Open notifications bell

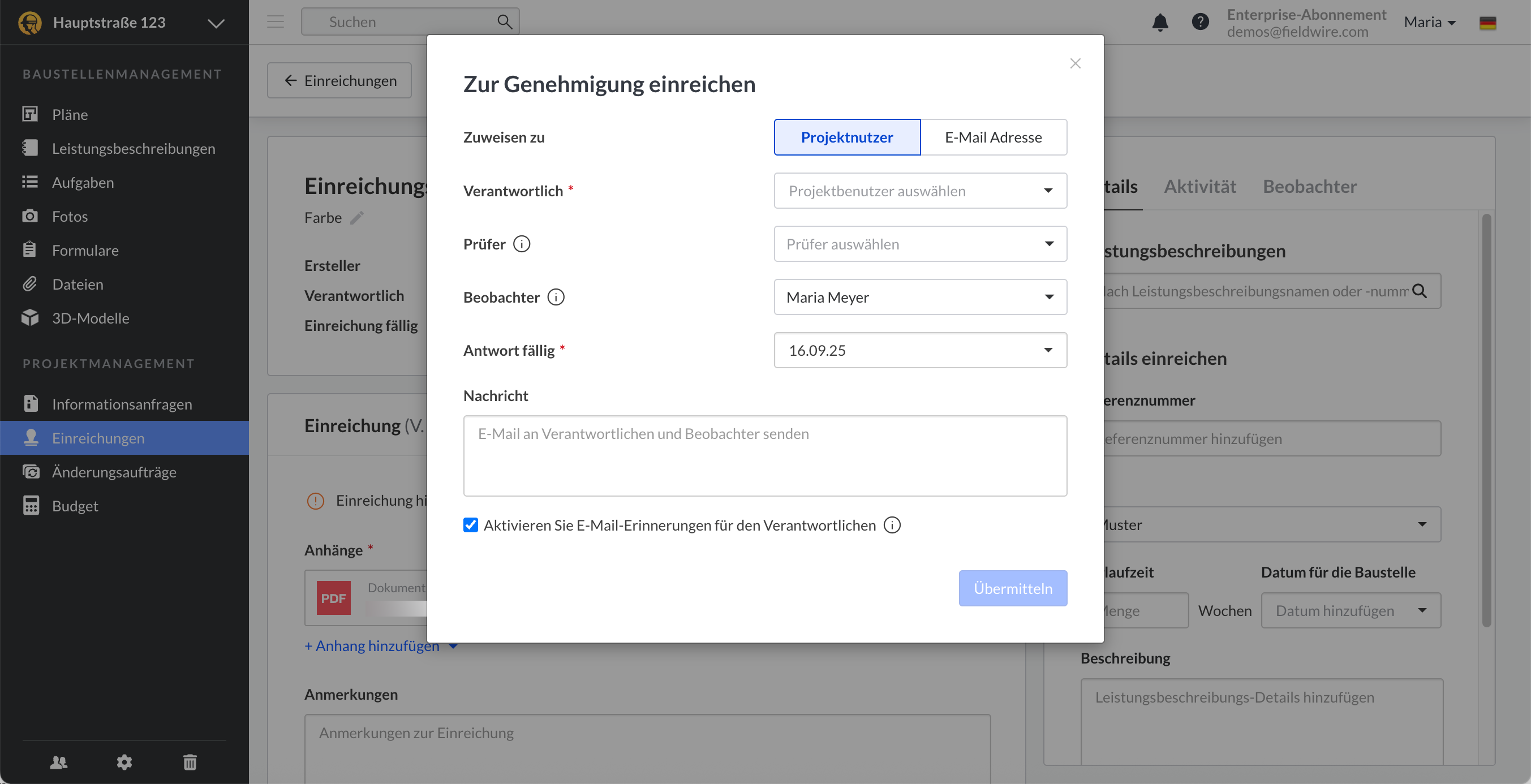click(x=1159, y=23)
